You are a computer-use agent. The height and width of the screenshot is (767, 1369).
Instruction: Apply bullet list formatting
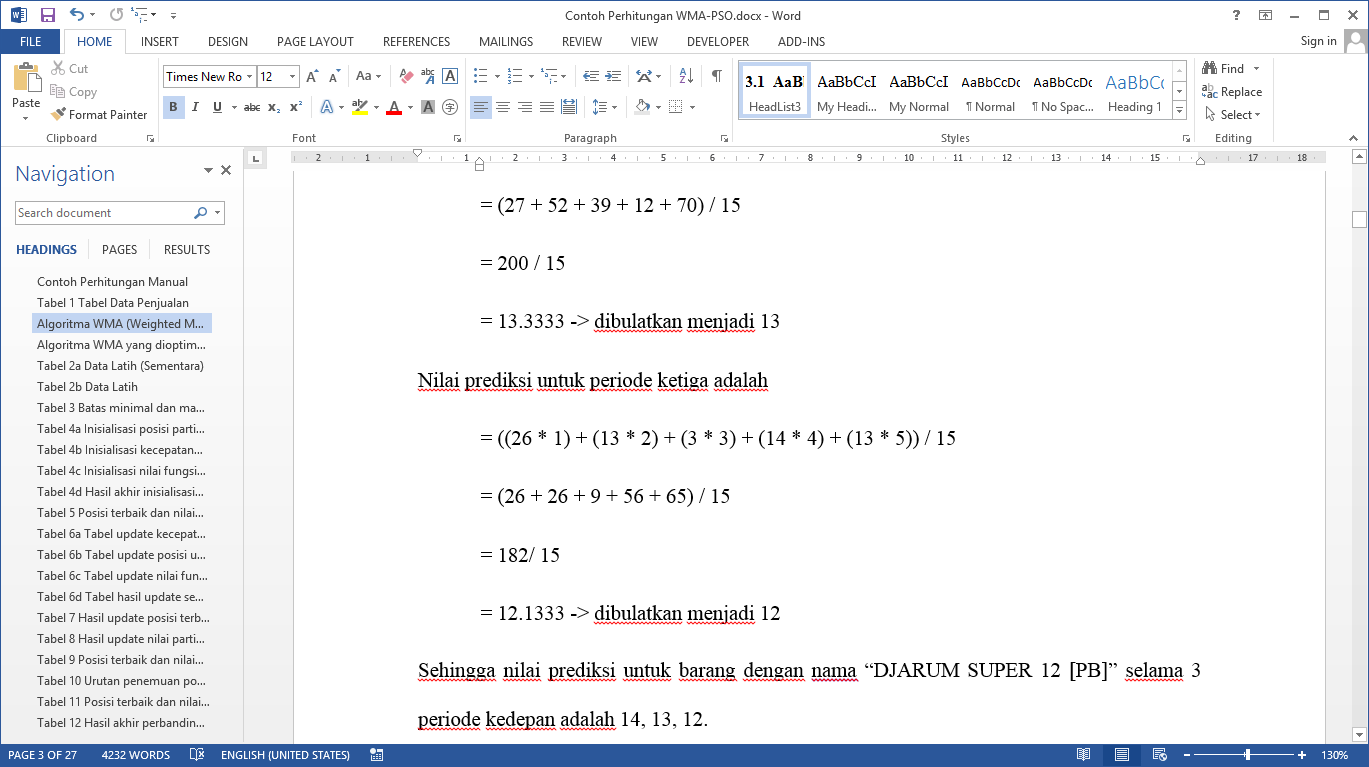(x=480, y=76)
